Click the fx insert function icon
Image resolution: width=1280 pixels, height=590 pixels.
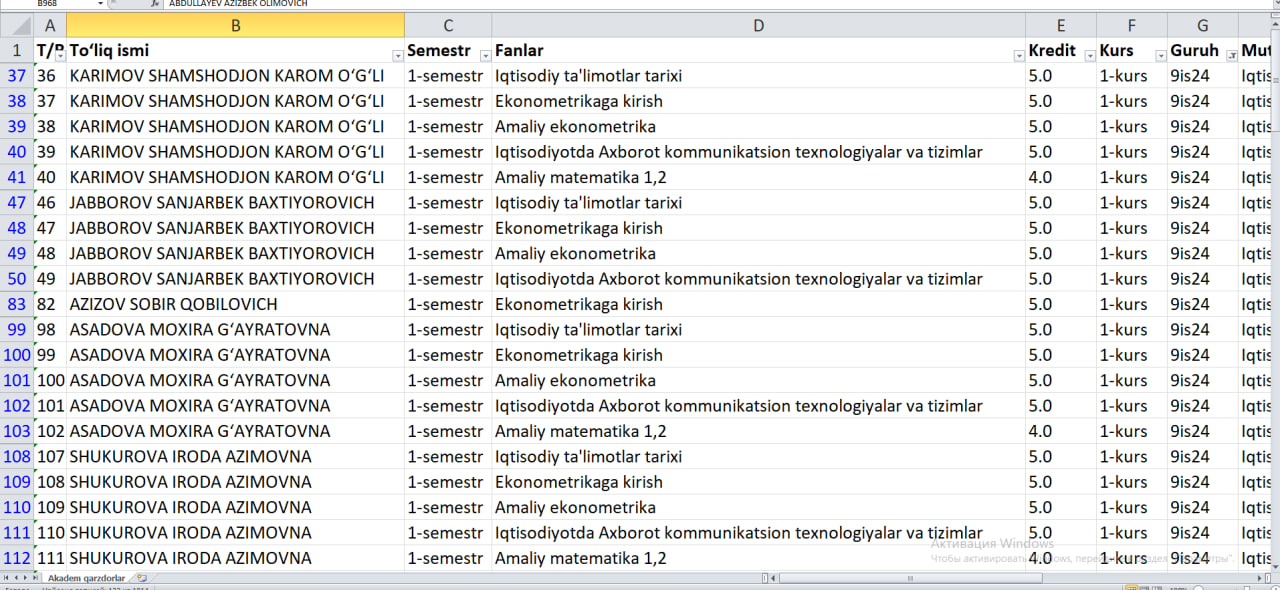point(154,4)
